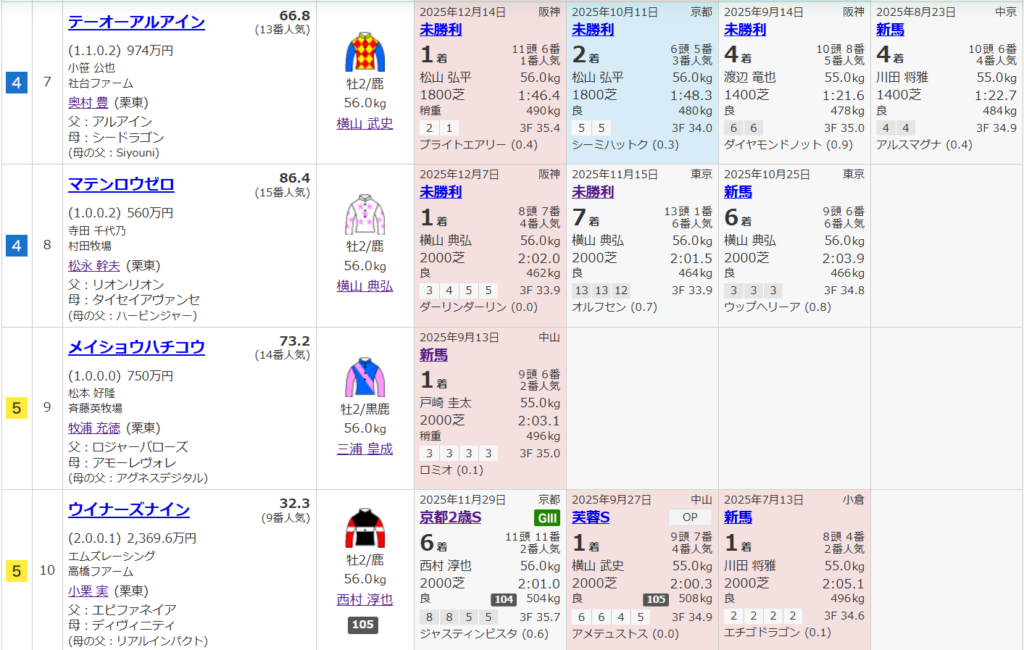Click the GIII grade badge beside 京都2歳S
This screenshot has height=650, width=1024.
[x=547, y=517]
